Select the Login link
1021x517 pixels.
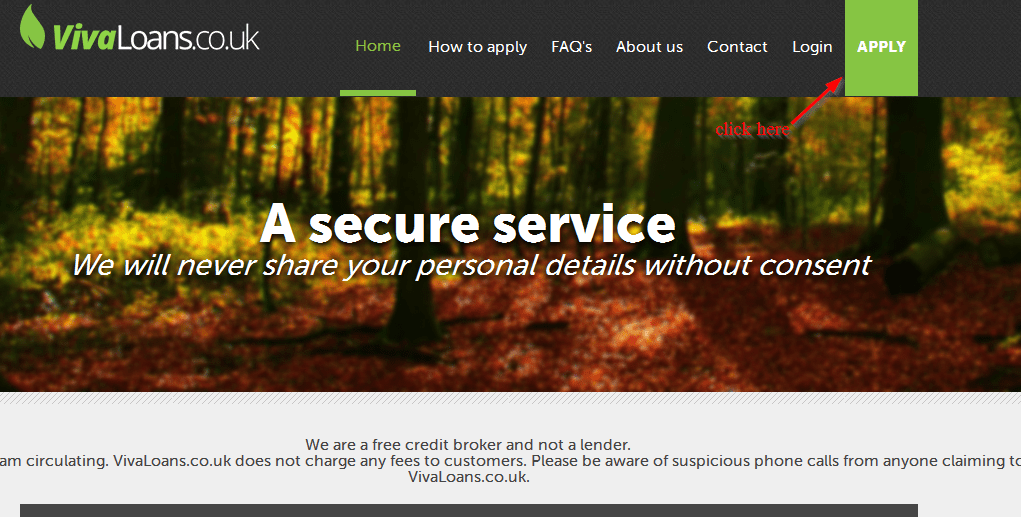pyautogui.click(x=812, y=47)
